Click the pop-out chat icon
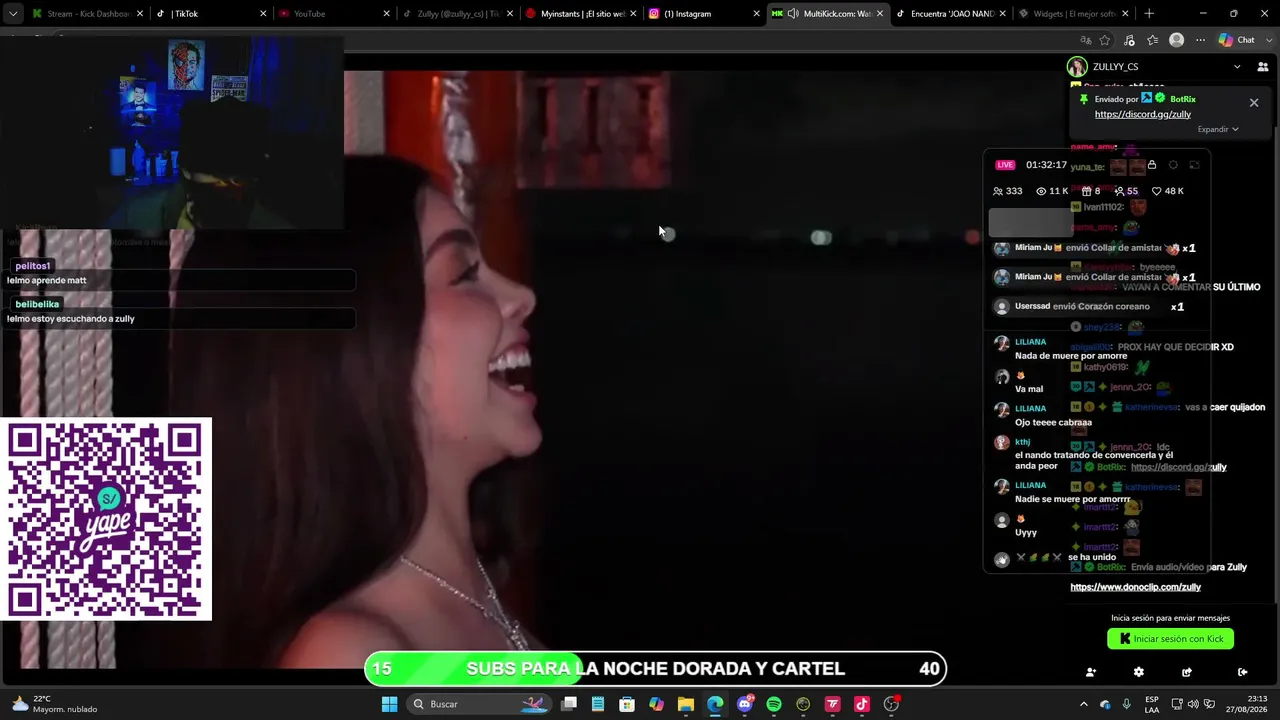1280x720 pixels. point(1187,672)
